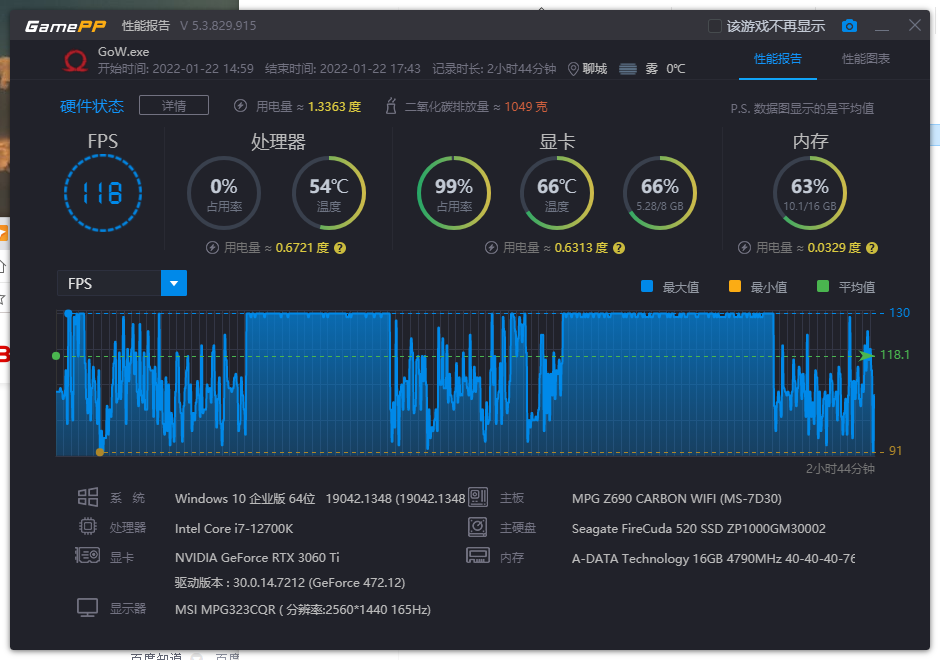This screenshot has width=940, height=660.
Task: Click the CPU power lightning icon
Action: 212,248
